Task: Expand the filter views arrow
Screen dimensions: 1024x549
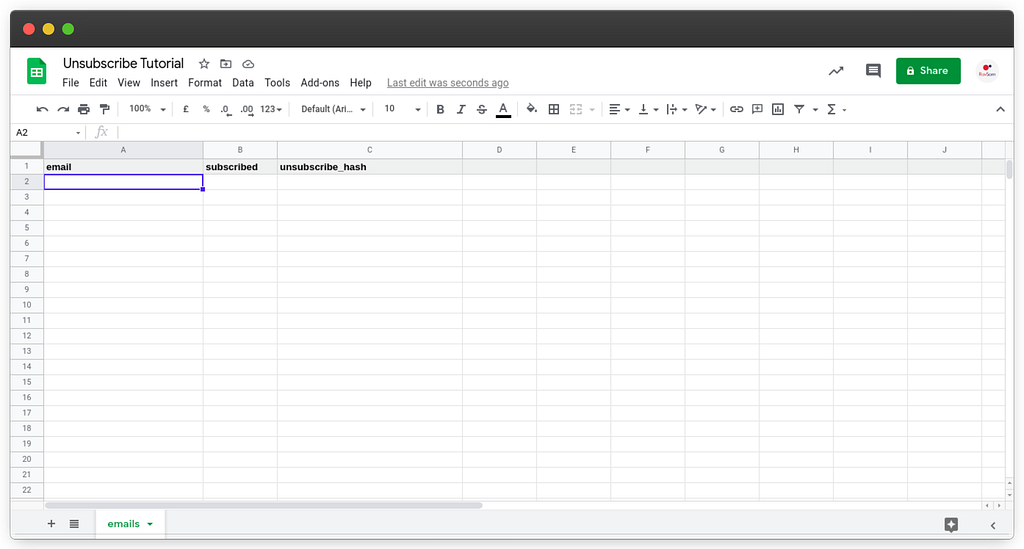Action: [x=815, y=110]
